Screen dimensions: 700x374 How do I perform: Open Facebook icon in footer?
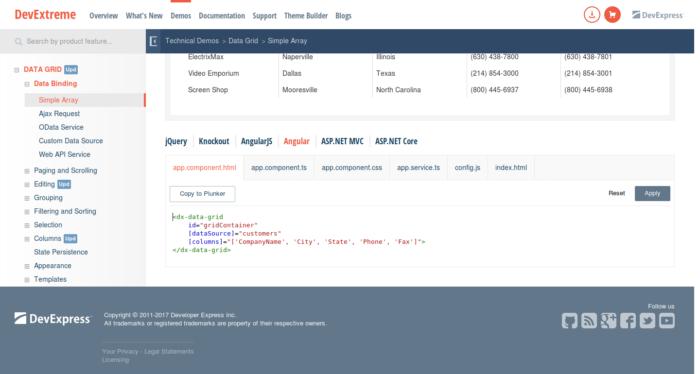[x=628, y=320]
